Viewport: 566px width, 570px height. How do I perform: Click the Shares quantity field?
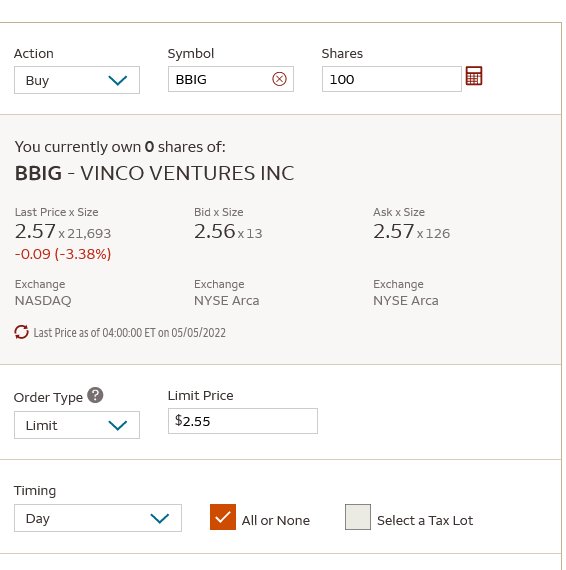392,79
